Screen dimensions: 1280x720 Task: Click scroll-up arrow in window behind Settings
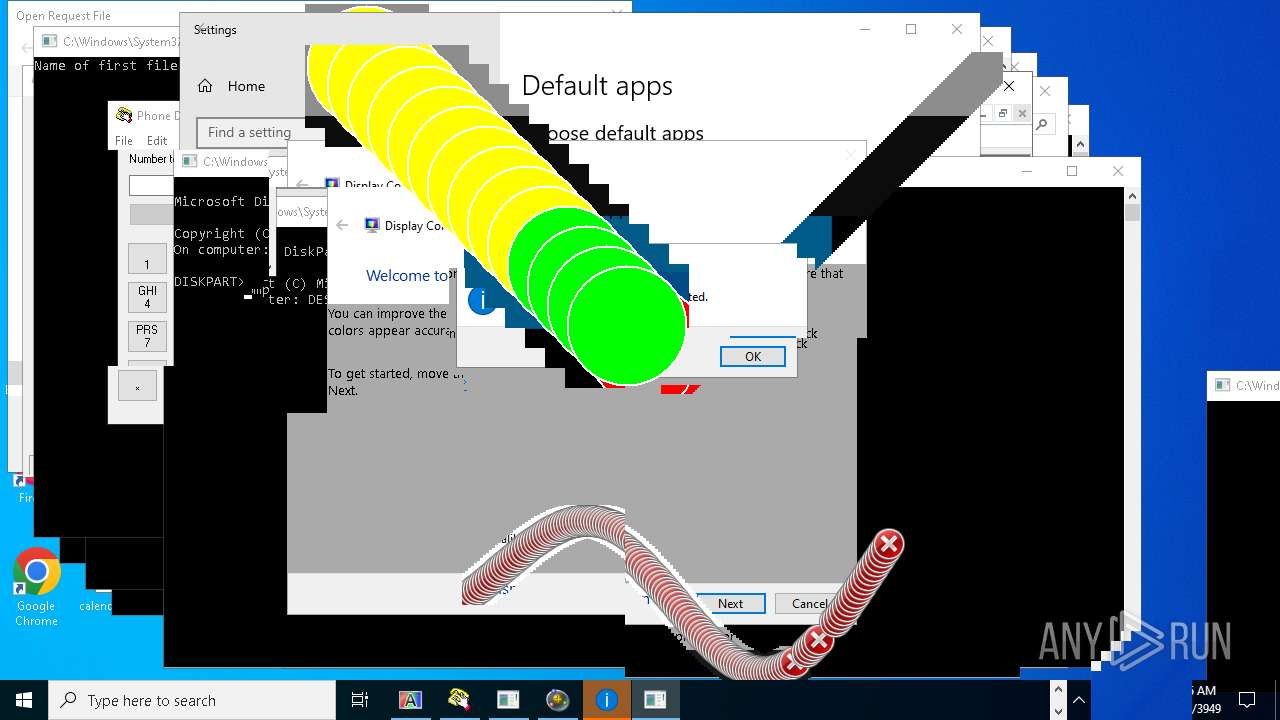[1080, 146]
